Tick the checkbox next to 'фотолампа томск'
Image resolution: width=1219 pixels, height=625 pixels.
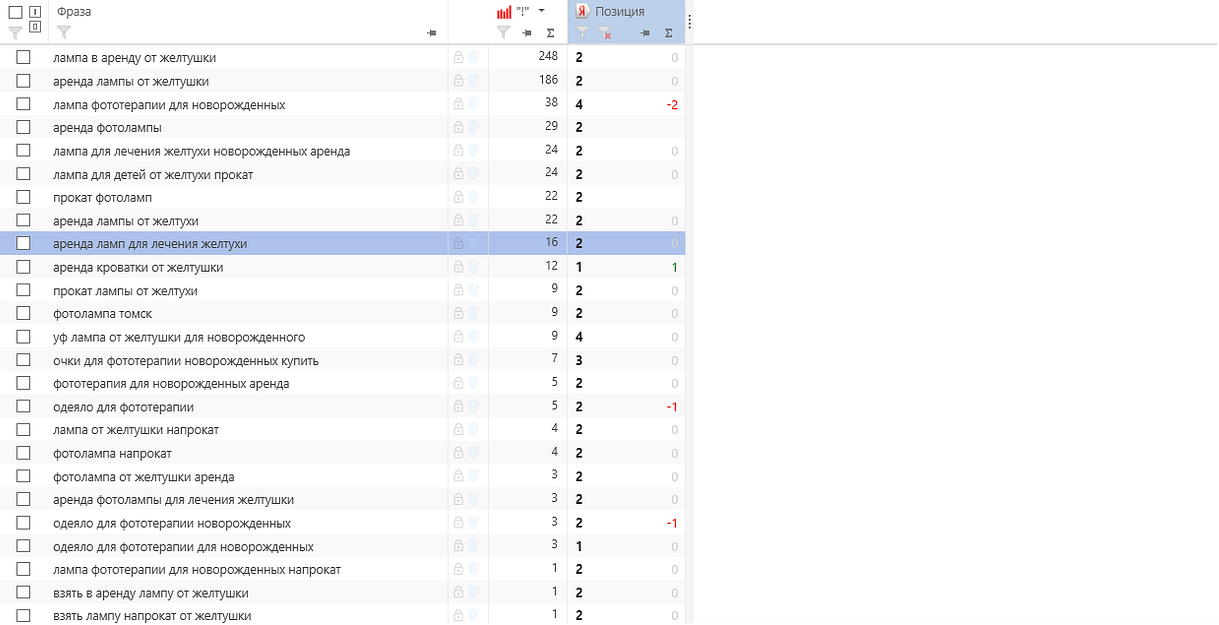tap(23, 313)
